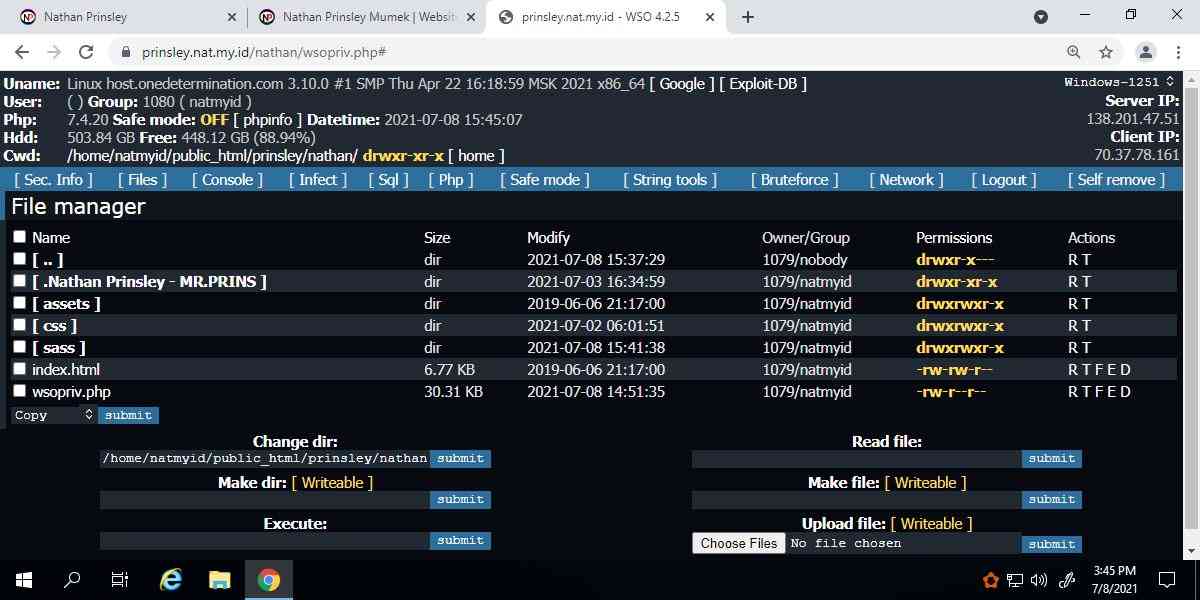Open the Infect menu item
This screenshot has width=1200, height=600.
click(318, 180)
